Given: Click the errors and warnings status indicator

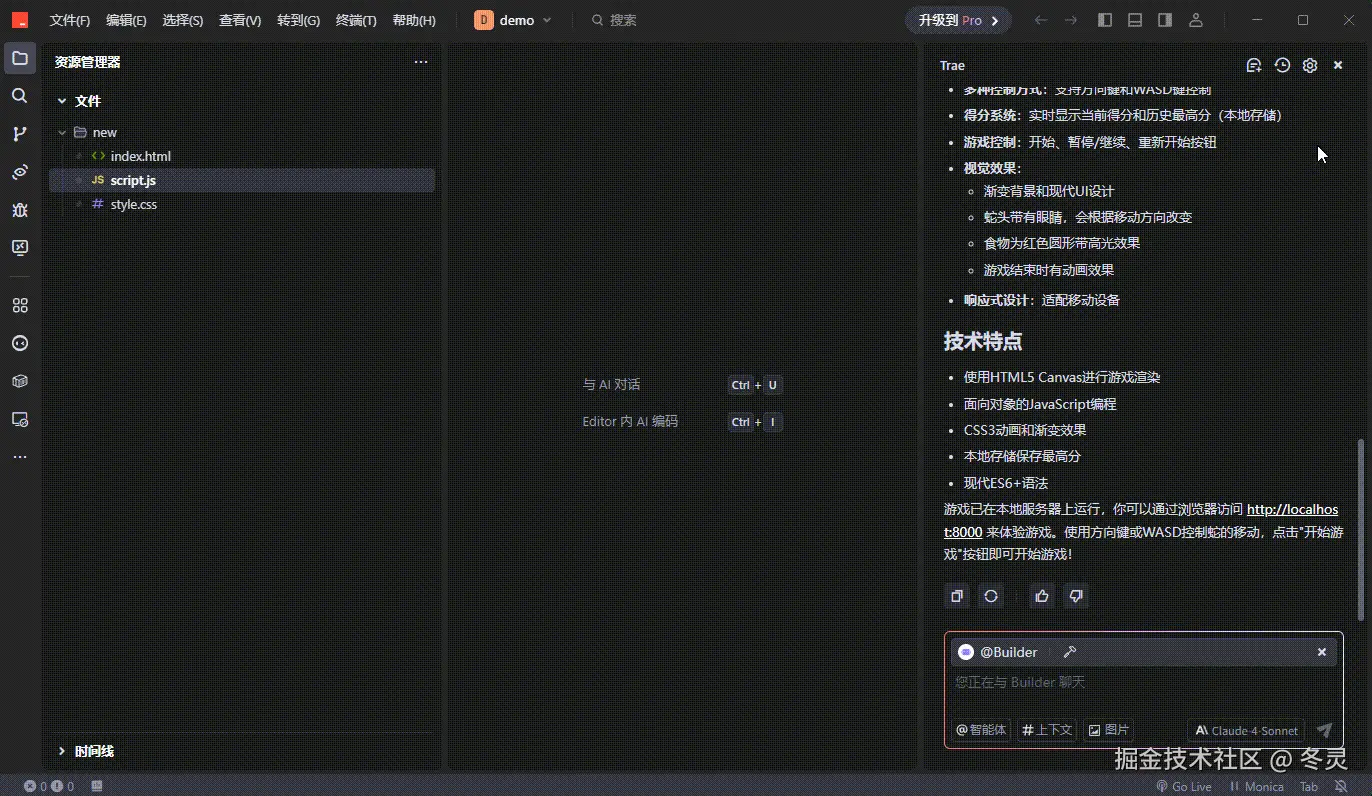Looking at the screenshot, I should click(x=49, y=787).
